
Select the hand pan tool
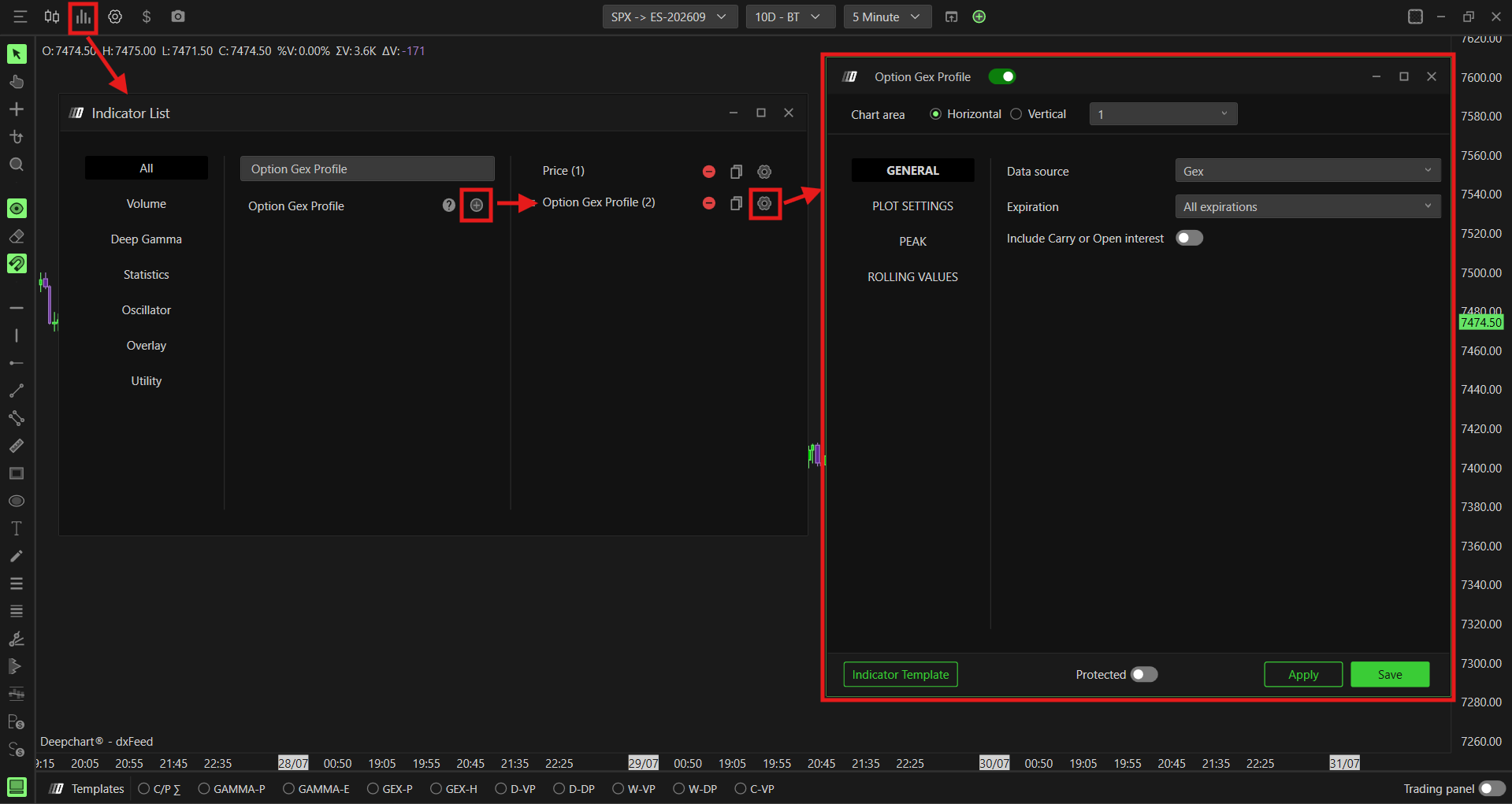click(17, 82)
